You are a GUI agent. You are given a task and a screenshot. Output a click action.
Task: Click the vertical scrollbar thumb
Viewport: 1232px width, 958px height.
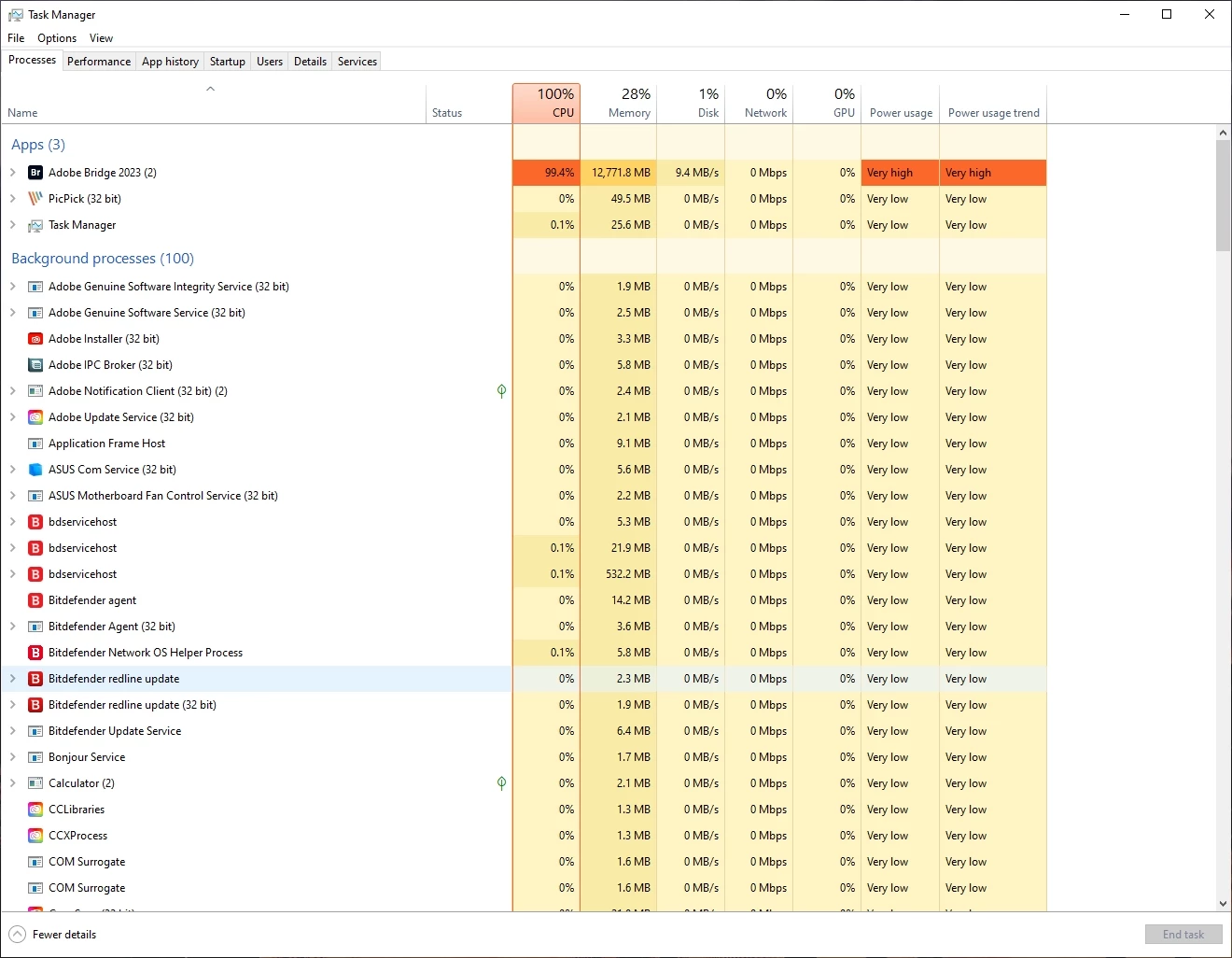pos(1223,196)
